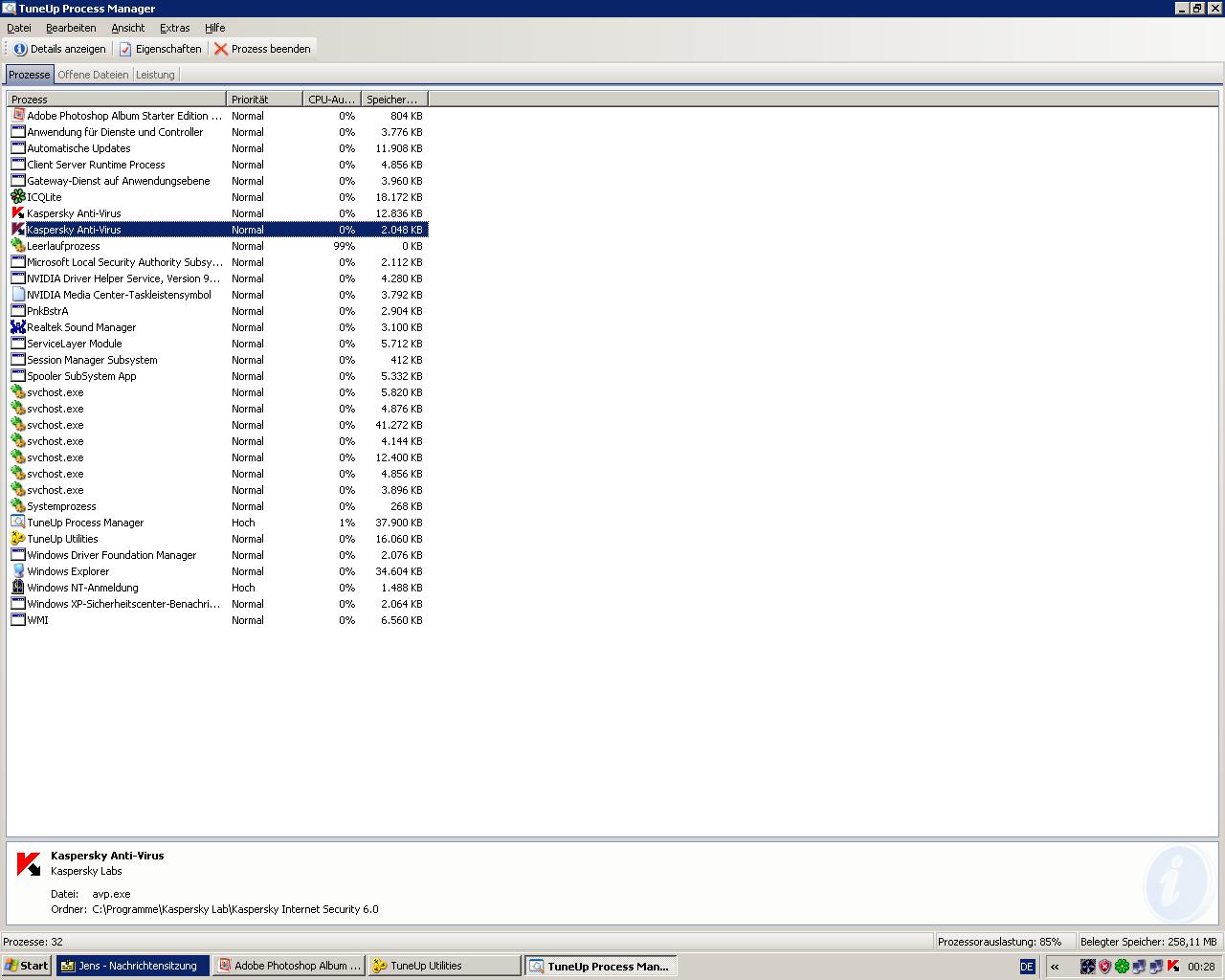Select the Client Server Runtime Process row

coord(218,165)
